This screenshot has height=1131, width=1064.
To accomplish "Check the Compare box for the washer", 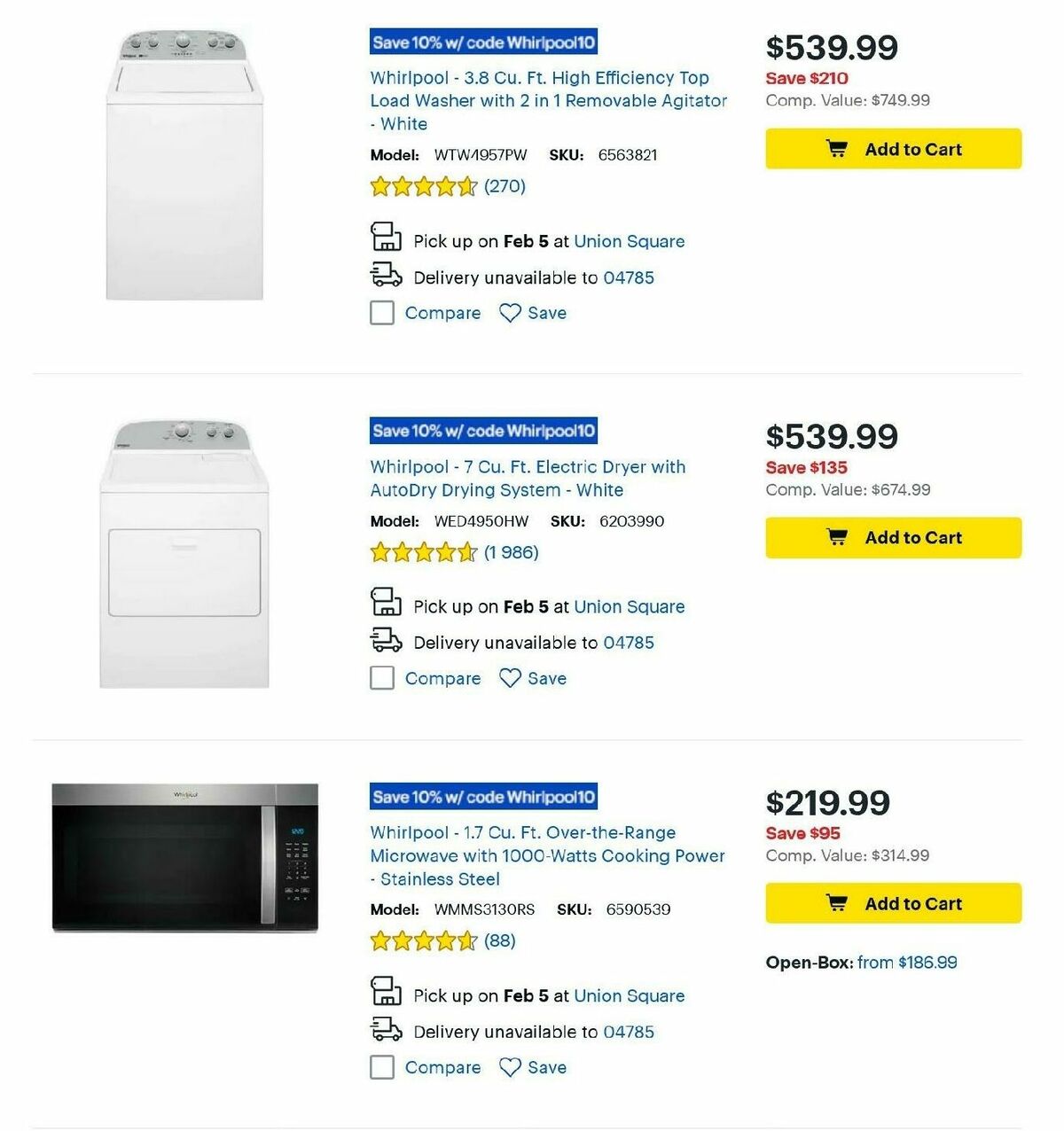I will pyautogui.click(x=381, y=313).
